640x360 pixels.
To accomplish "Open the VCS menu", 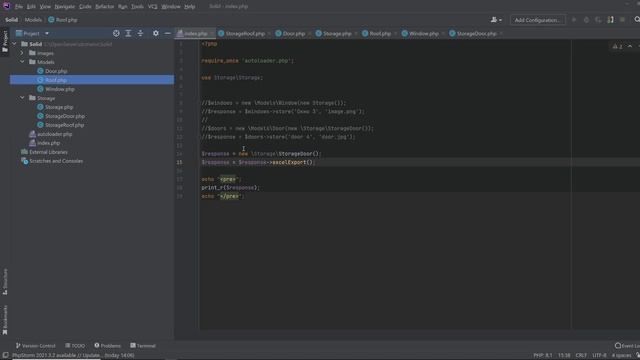I will click(x=153, y=7).
